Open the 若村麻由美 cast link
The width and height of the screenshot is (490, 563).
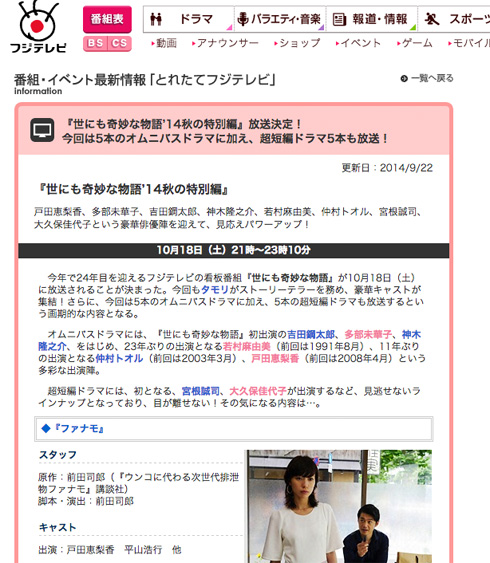[247, 346]
